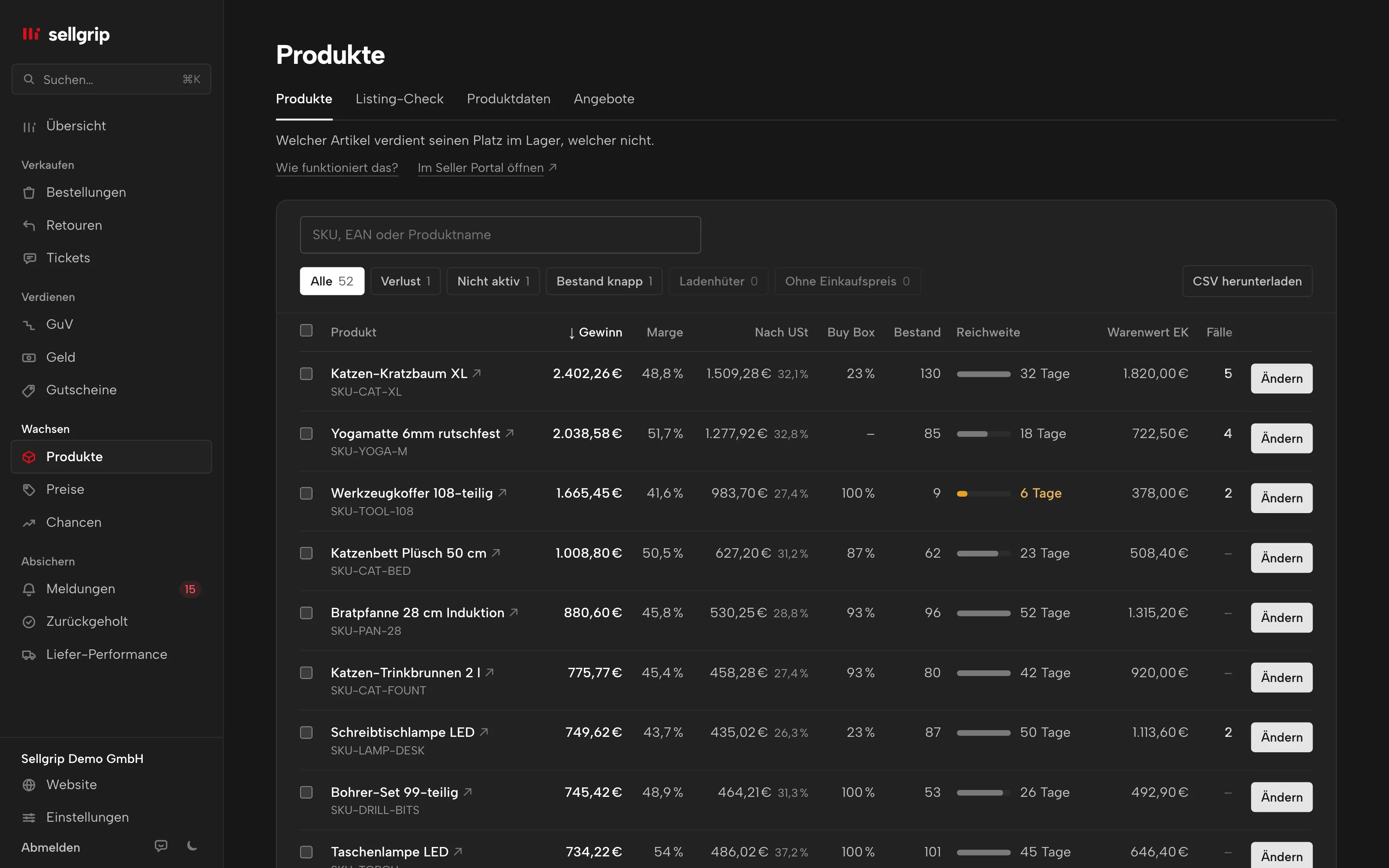Click CSV herunterladen button
Screen dimensions: 1389x868
[1247, 281]
